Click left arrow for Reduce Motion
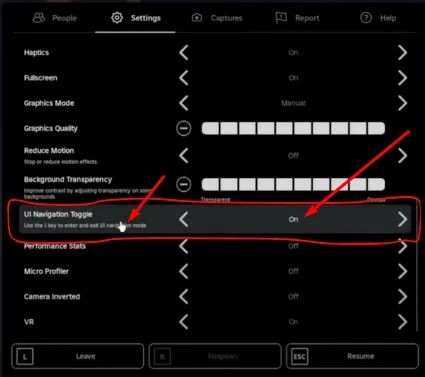This screenshot has width=425, height=377. point(184,156)
